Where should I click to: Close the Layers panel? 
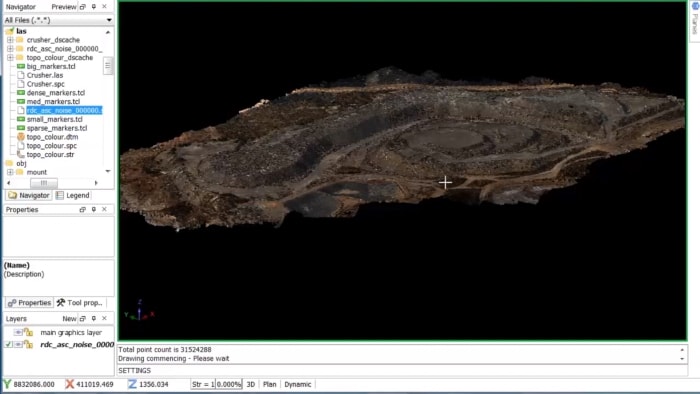(104, 319)
